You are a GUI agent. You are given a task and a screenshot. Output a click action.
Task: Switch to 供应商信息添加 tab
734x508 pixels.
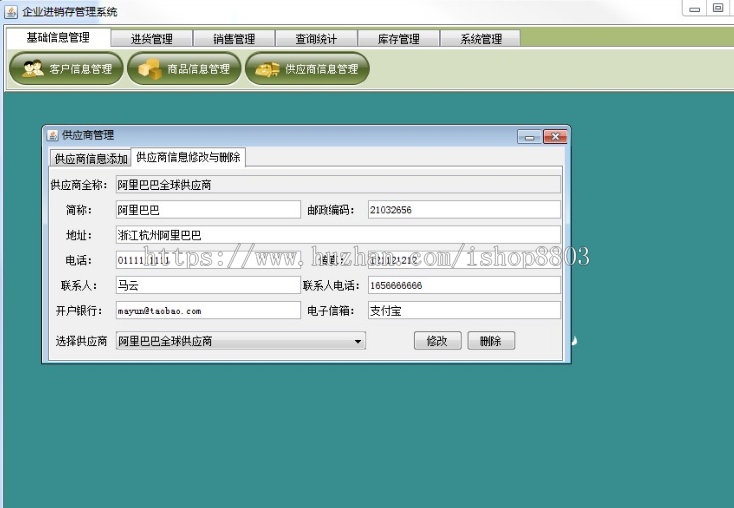click(91, 158)
